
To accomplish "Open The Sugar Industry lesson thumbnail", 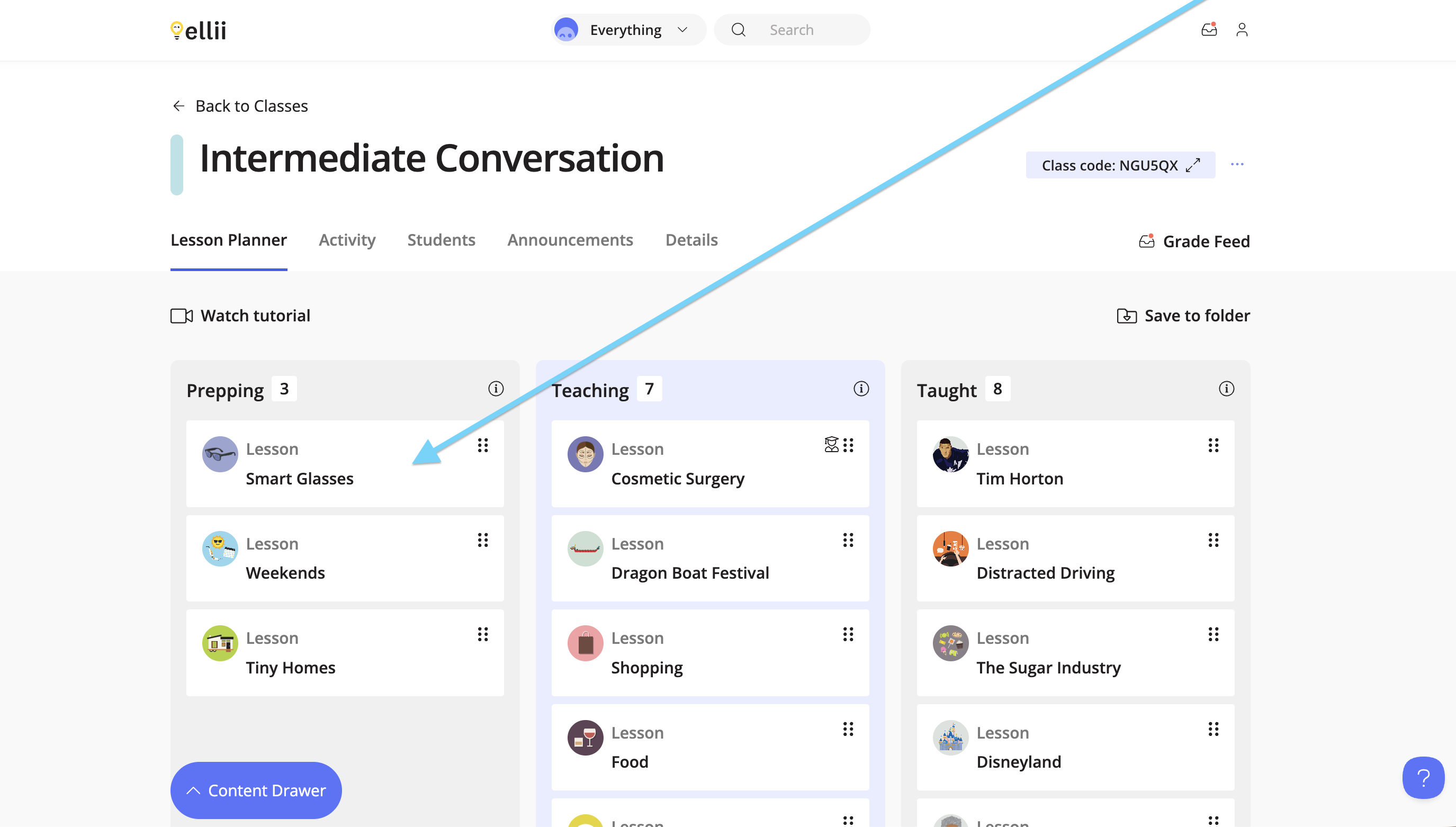I will 950,643.
